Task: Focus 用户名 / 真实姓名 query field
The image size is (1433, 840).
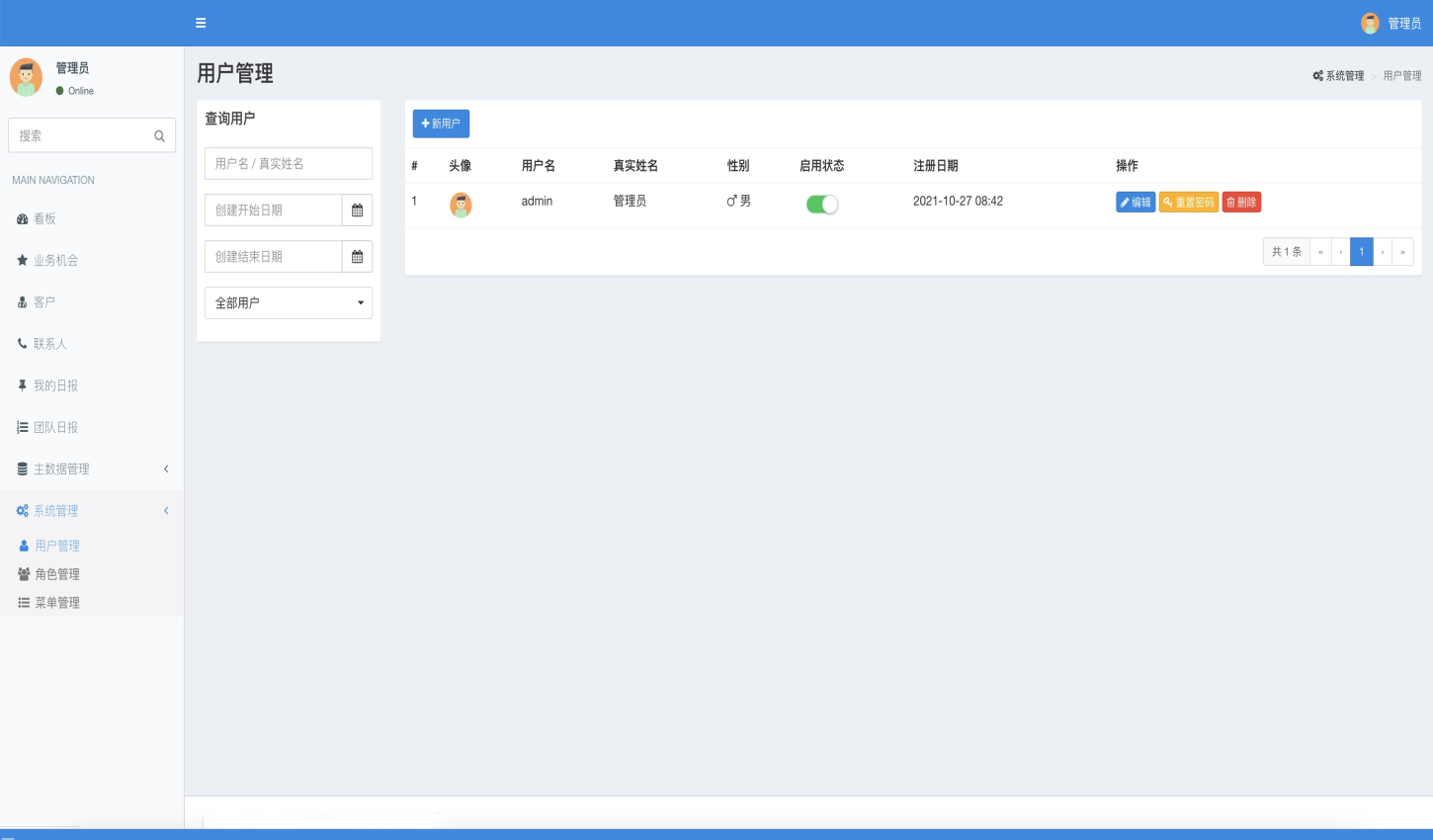Action: coord(289,163)
